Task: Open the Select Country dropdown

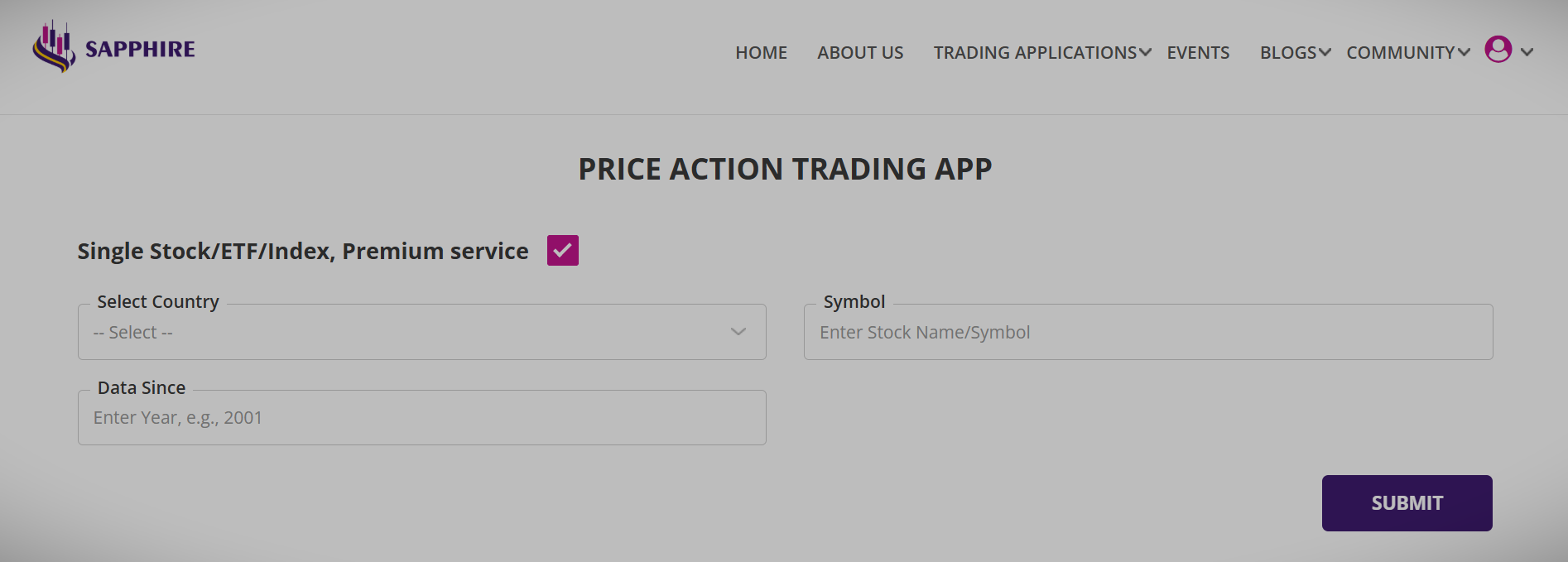Action: coord(421,332)
